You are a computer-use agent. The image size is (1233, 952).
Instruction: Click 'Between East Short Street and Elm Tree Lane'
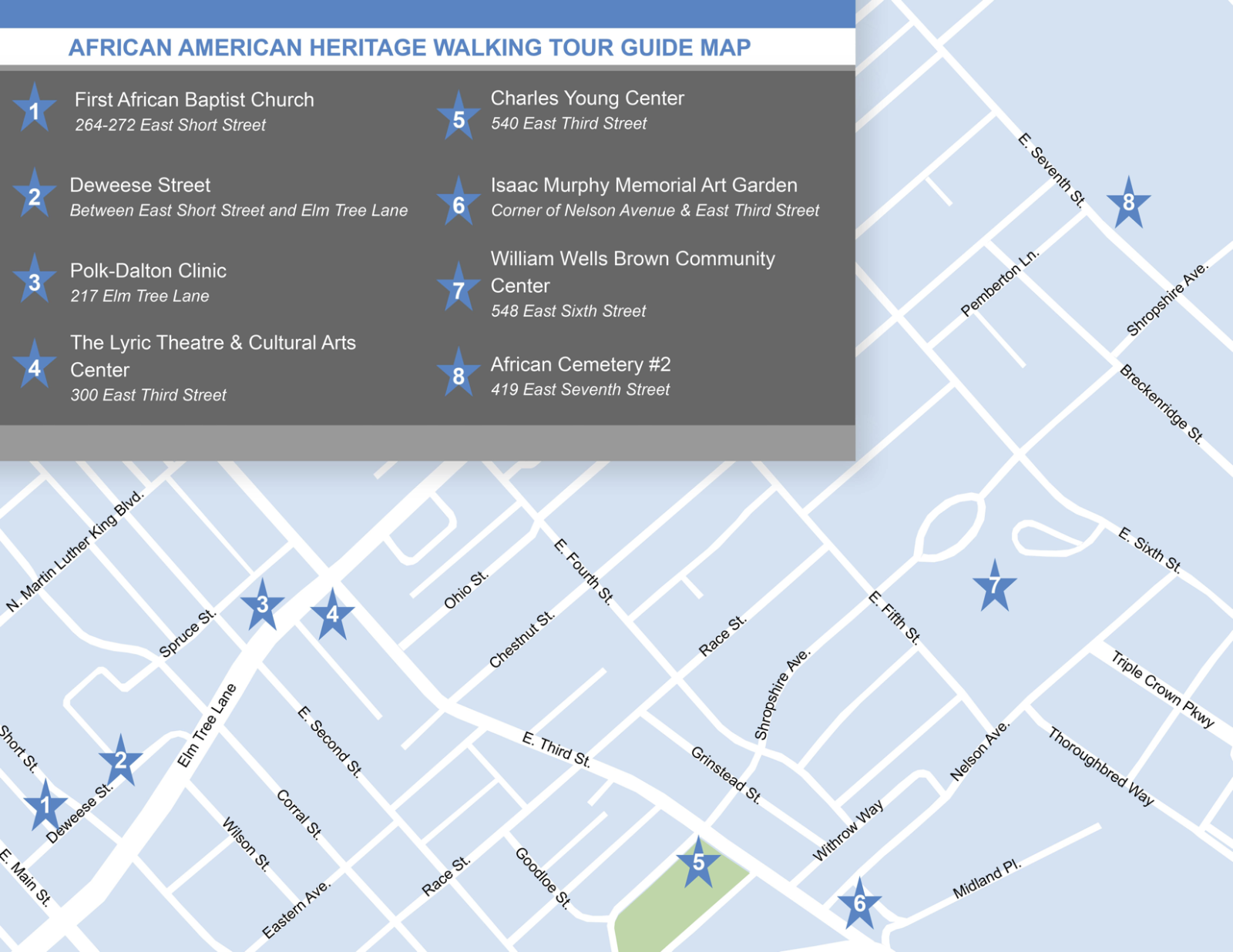(239, 210)
